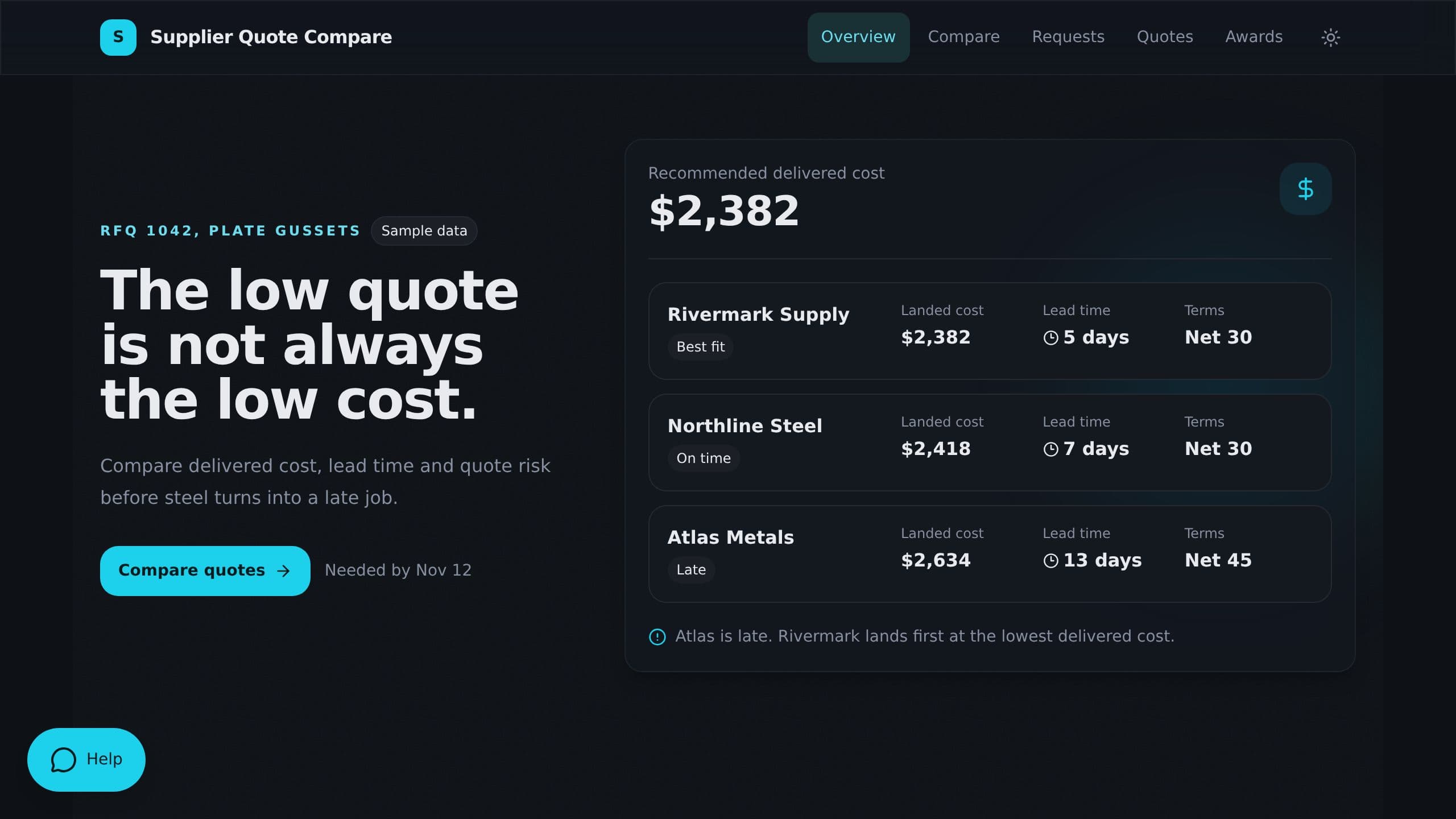The width and height of the screenshot is (1456, 819).
Task: Click the Late badge
Action: (x=691, y=570)
